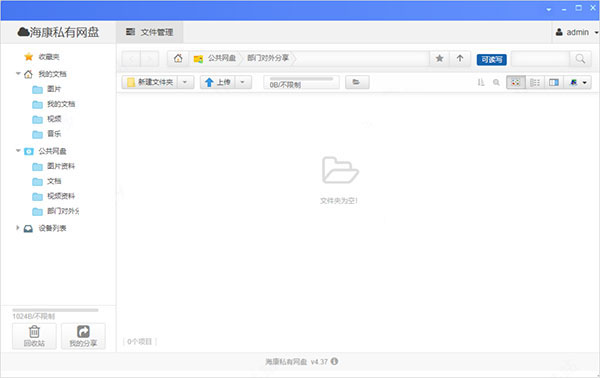The width and height of the screenshot is (600, 378).
Task: Open the 视频资料 folder in sidebar
Action: click(61, 196)
